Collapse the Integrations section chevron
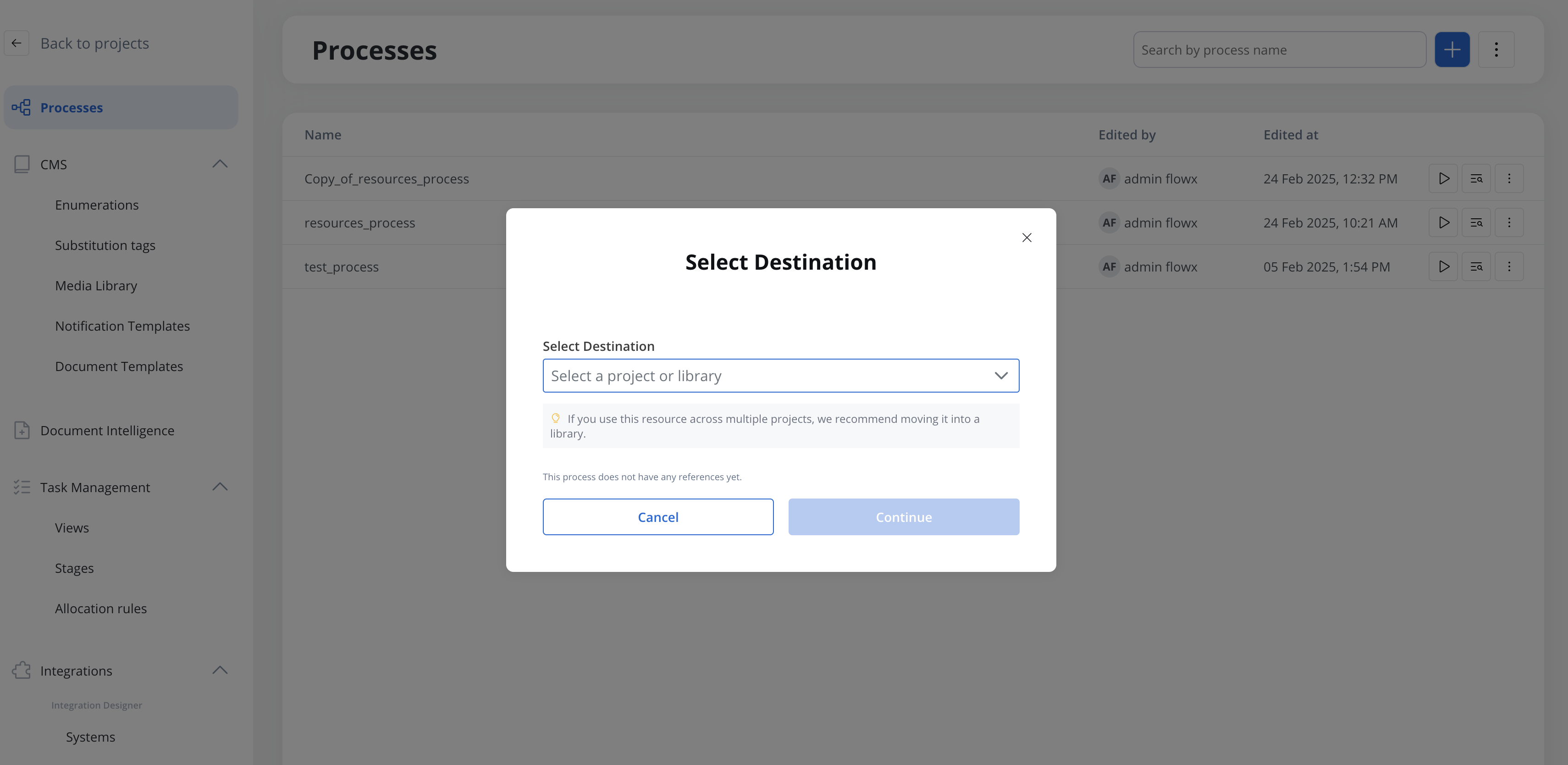This screenshot has width=1568, height=765. pyautogui.click(x=220, y=670)
